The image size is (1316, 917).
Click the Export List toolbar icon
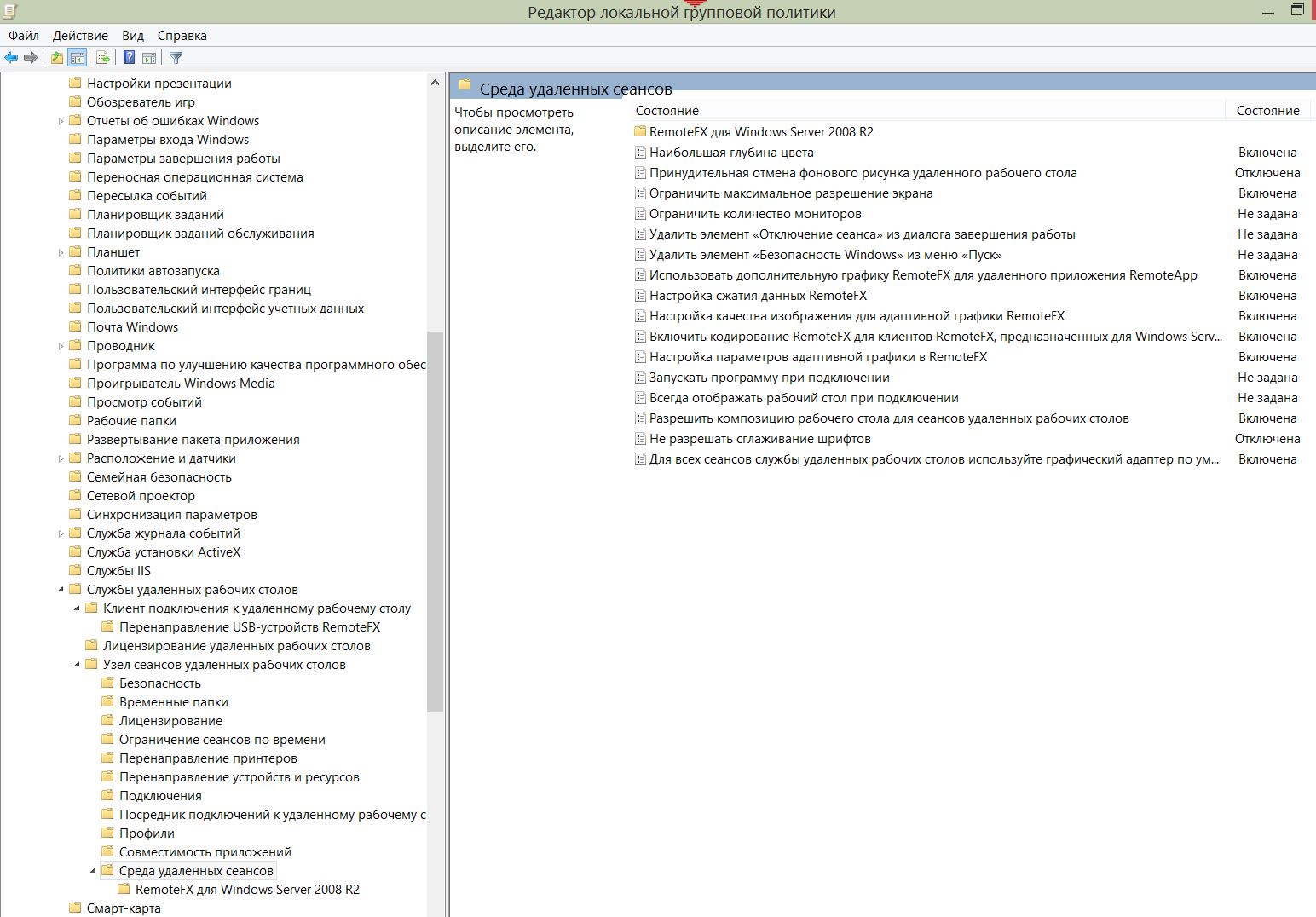coord(103,58)
